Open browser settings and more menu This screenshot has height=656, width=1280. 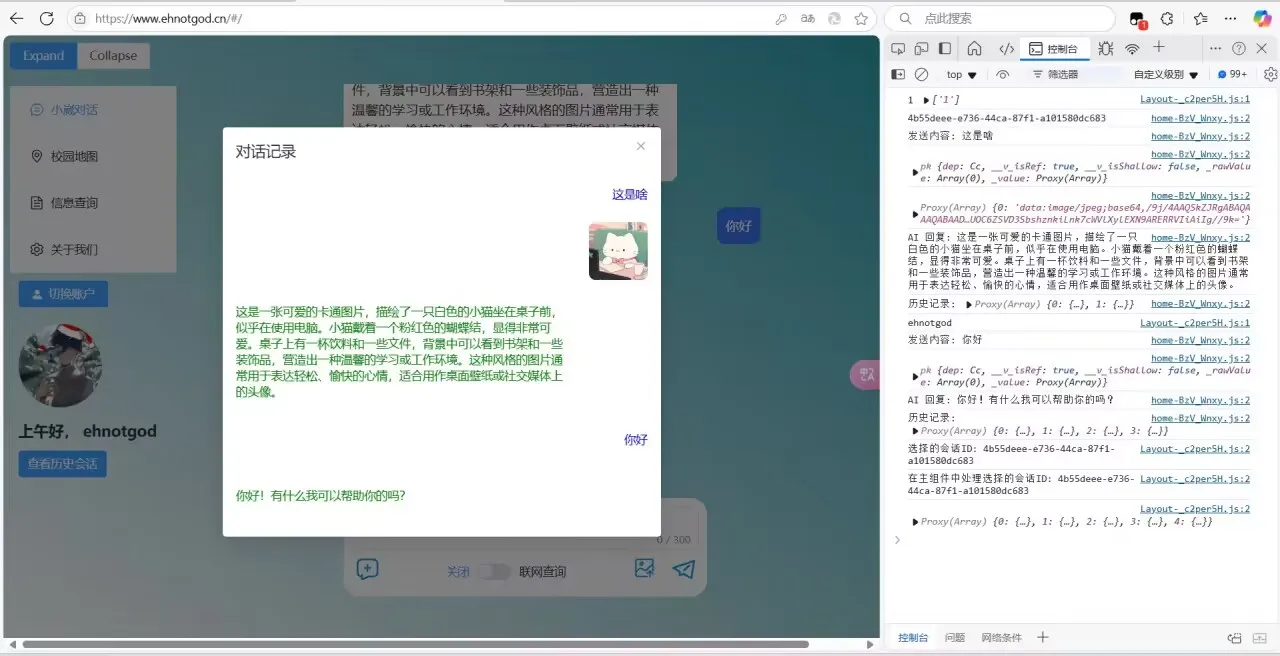tap(1231, 19)
